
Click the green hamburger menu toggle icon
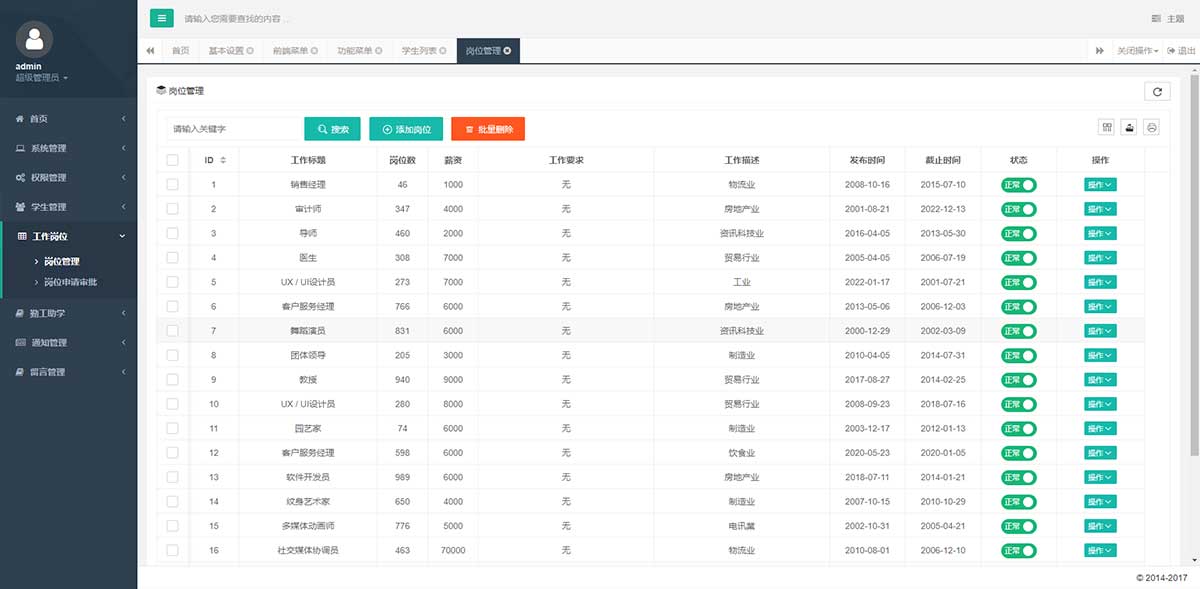click(x=161, y=18)
